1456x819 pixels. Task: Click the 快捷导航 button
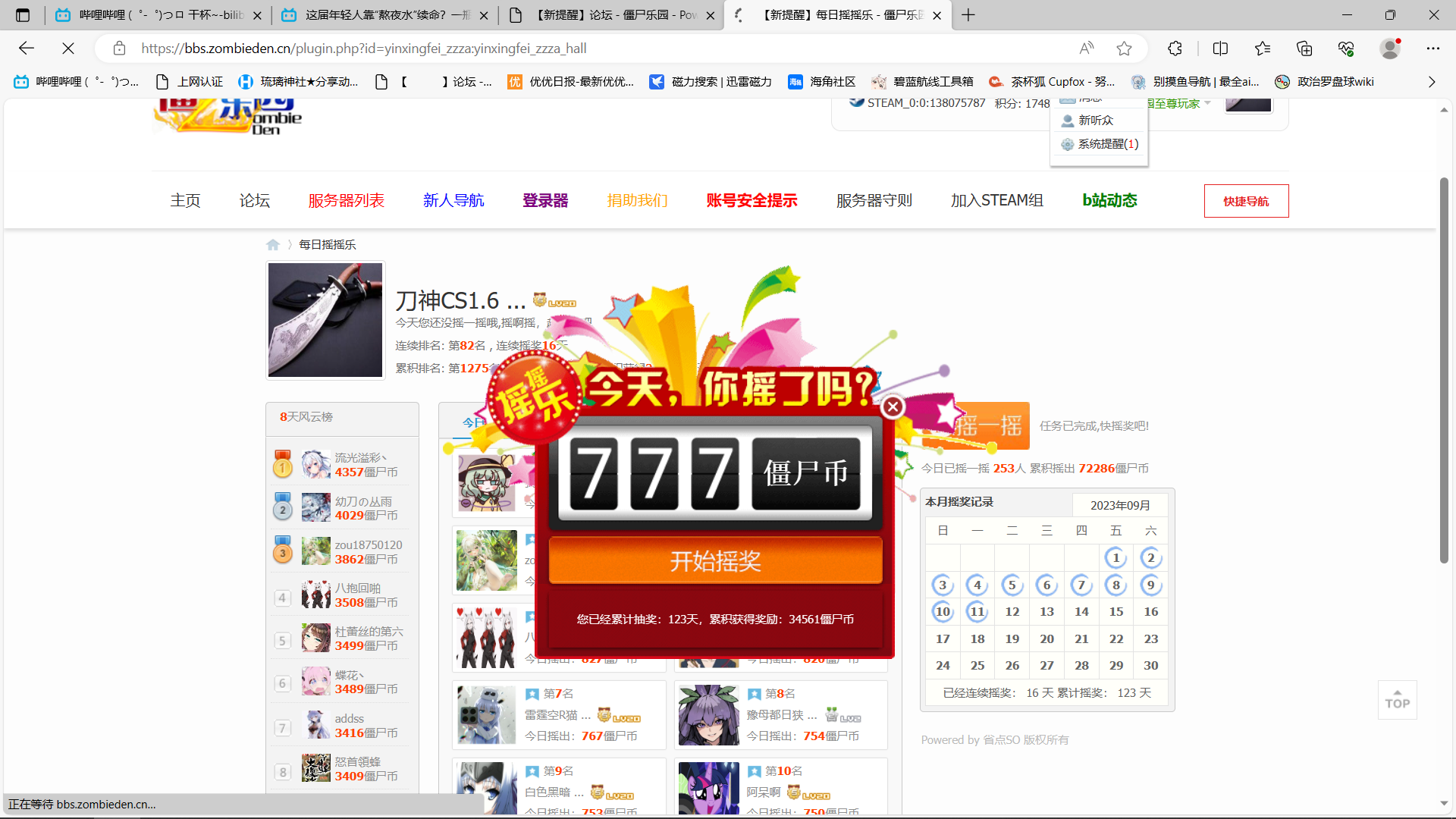click(1246, 201)
